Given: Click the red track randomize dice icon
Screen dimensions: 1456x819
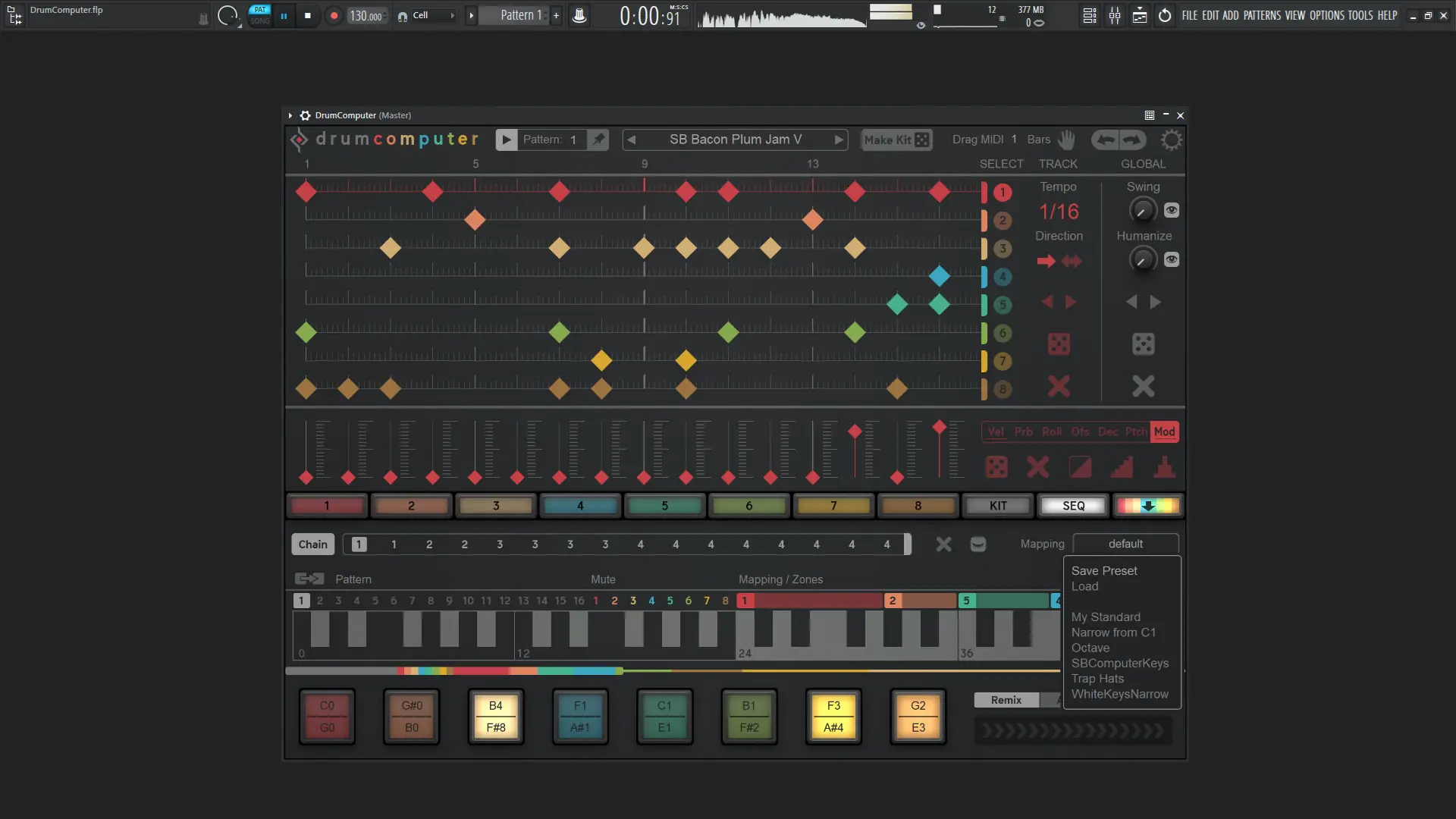Looking at the screenshot, I should click(1059, 344).
